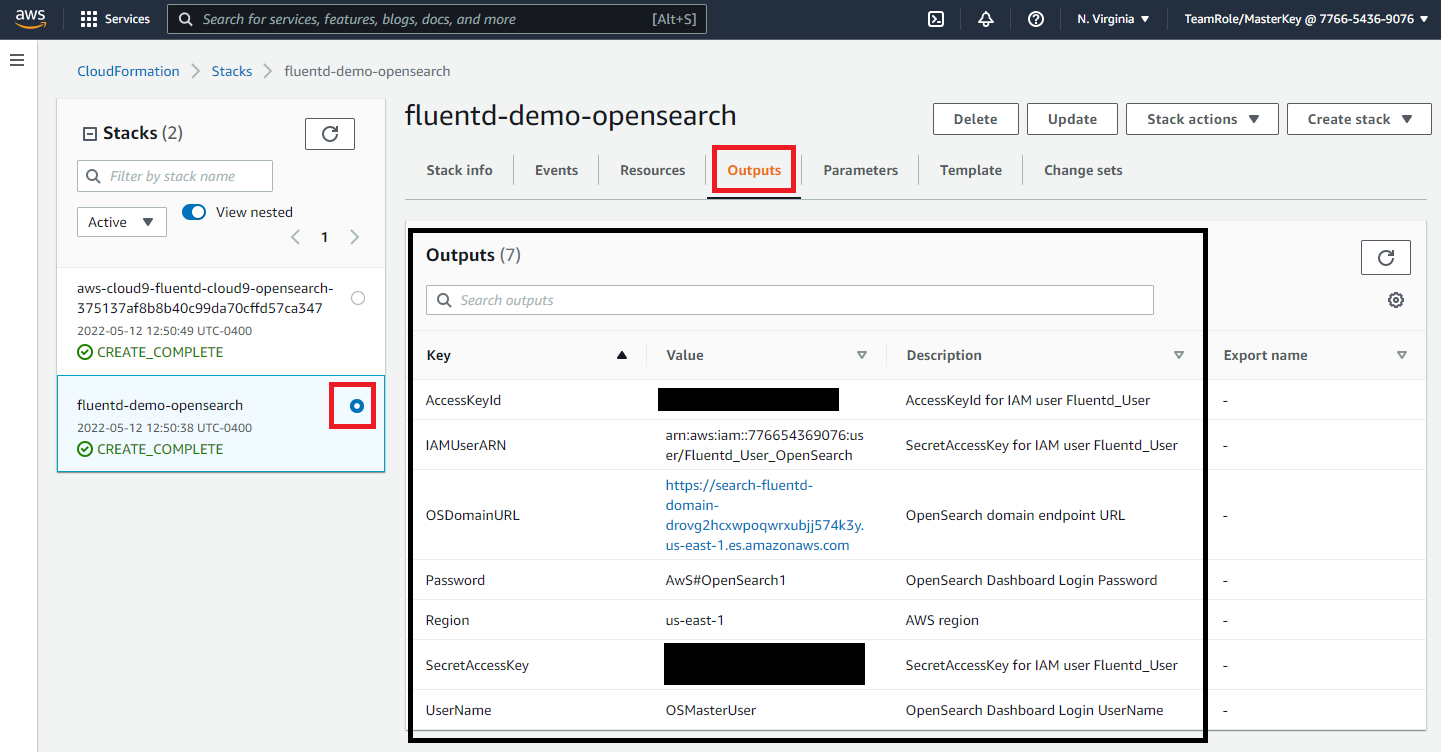Click the us-east-1 region value

tap(694, 620)
